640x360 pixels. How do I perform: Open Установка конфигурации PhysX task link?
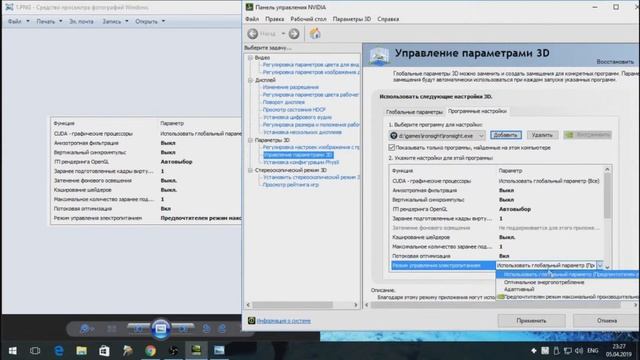coord(301,162)
